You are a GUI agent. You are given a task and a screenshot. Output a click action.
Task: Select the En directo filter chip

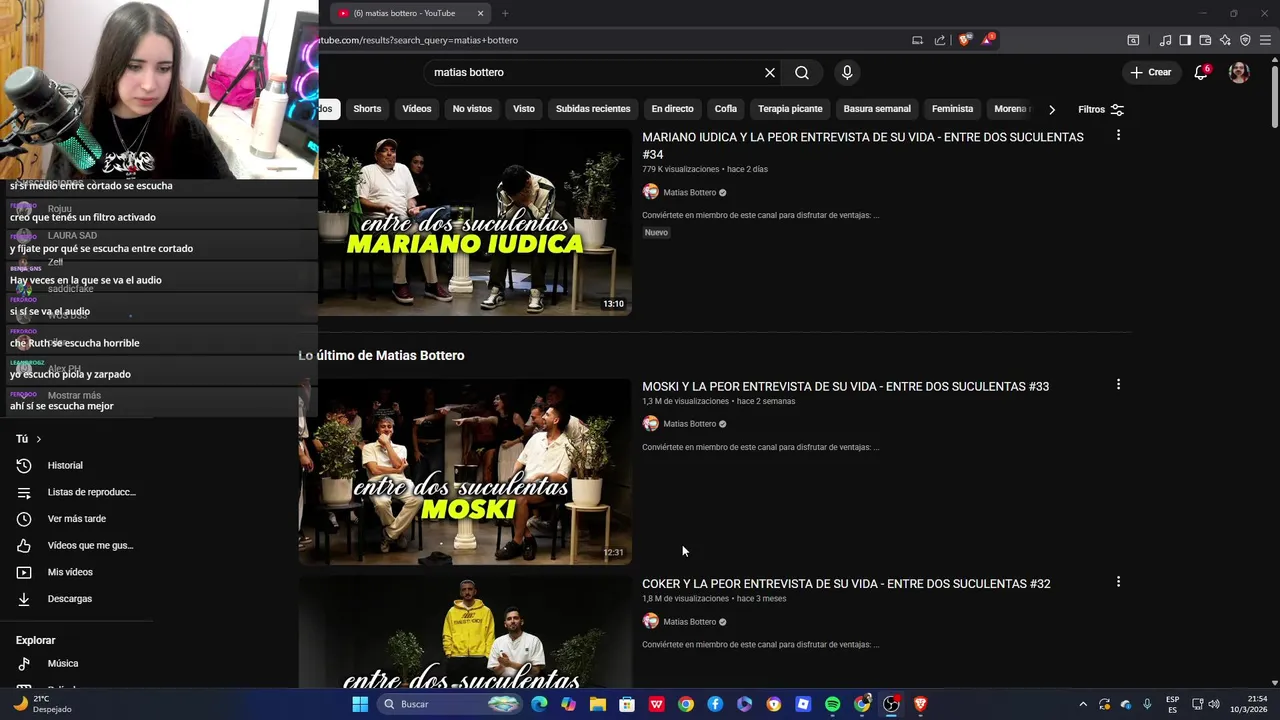[x=672, y=109]
